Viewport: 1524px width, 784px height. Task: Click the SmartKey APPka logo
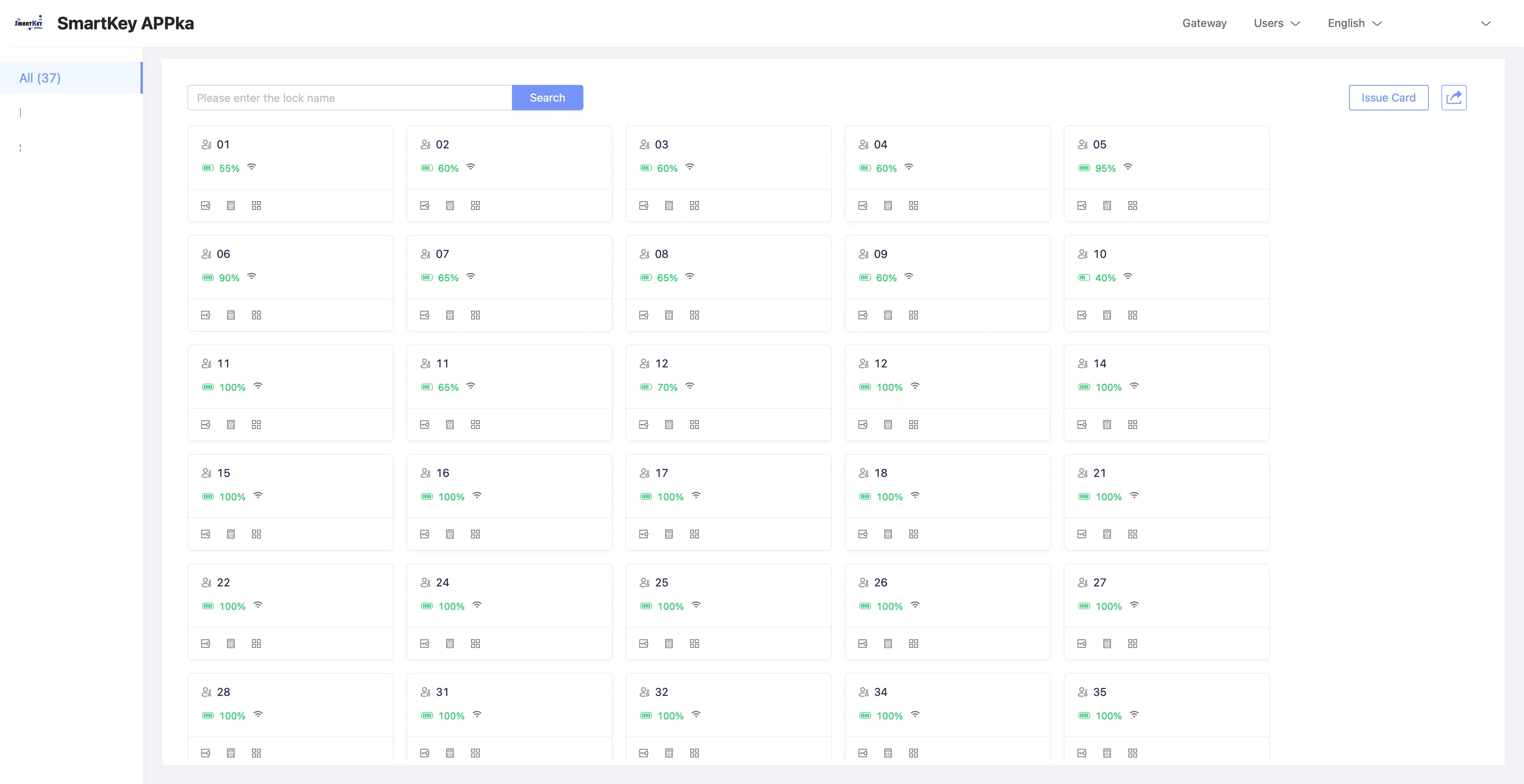(x=29, y=23)
